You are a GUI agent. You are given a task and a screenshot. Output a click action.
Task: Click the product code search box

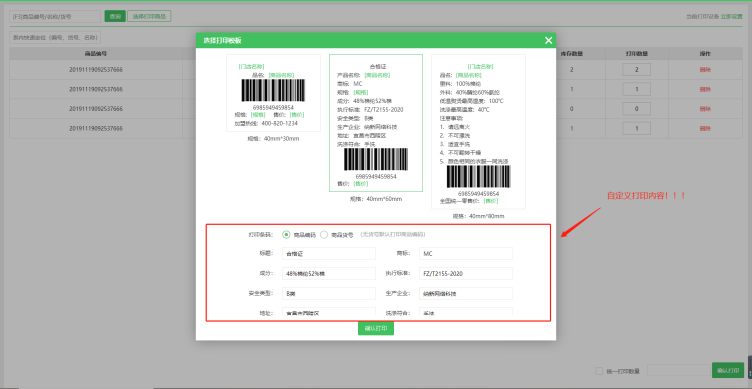55,16
